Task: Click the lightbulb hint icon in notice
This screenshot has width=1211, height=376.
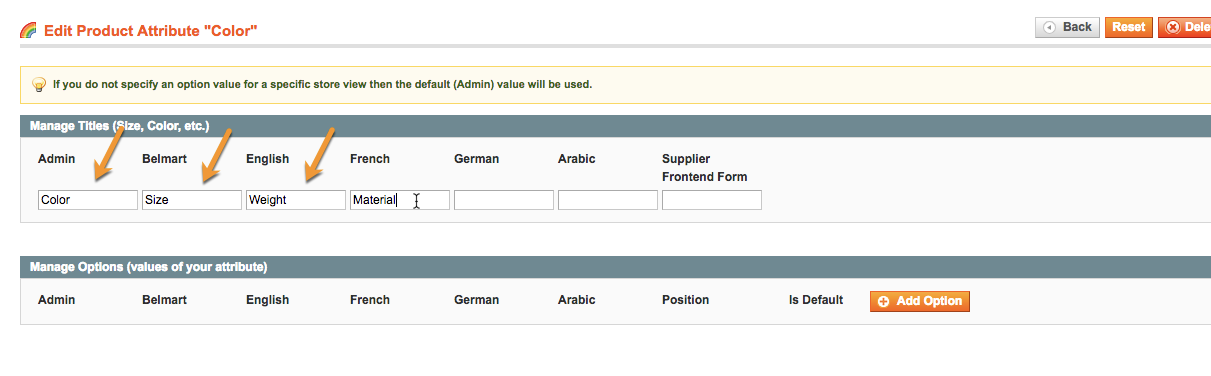Action: pyautogui.click(x=39, y=84)
